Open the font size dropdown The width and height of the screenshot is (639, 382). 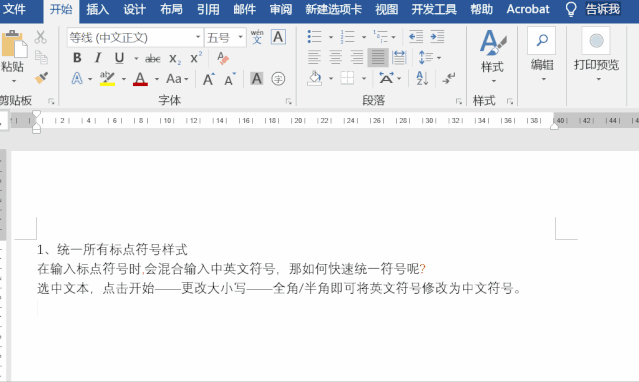pos(240,37)
